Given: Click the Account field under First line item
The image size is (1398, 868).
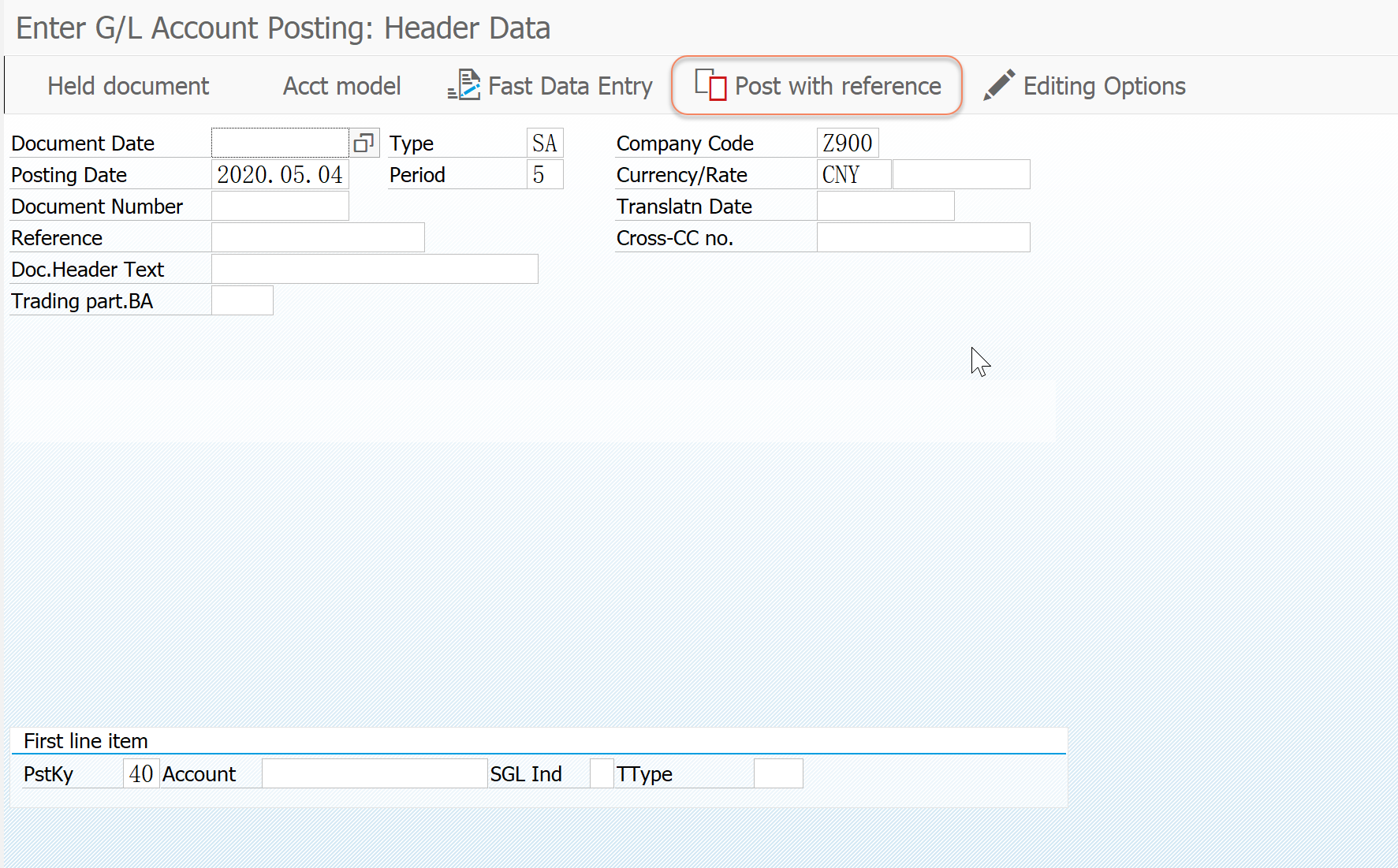Looking at the screenshot, I should [x=374, y=773].
